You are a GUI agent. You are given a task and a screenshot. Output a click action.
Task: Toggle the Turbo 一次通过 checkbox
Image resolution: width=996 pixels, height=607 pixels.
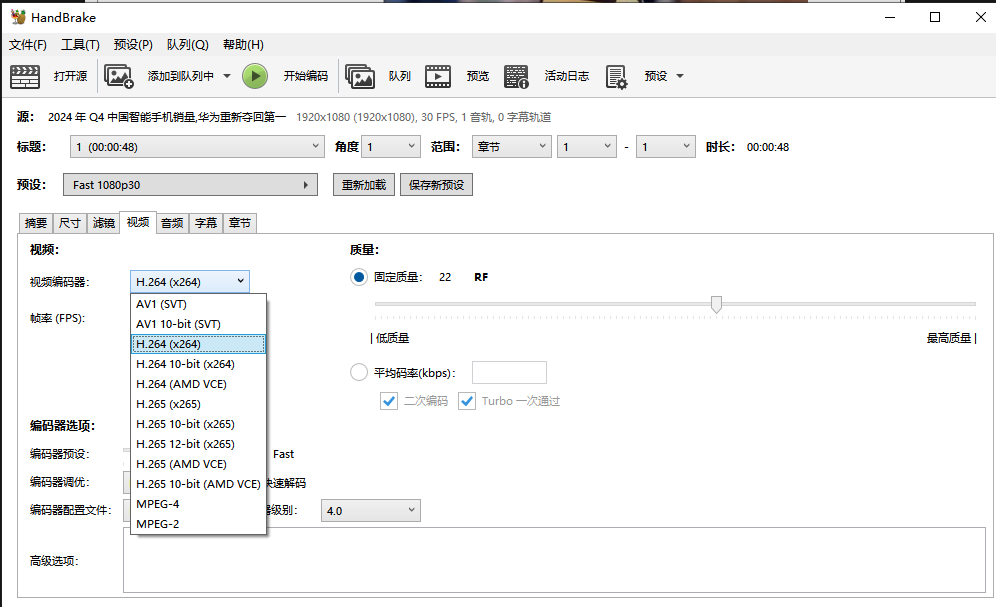tap(467, 401)
